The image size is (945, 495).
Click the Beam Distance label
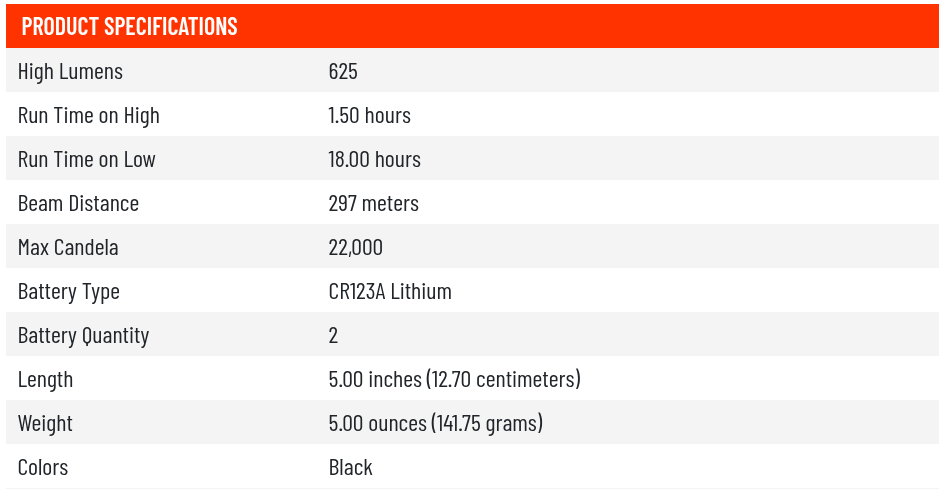click(78, 204)
